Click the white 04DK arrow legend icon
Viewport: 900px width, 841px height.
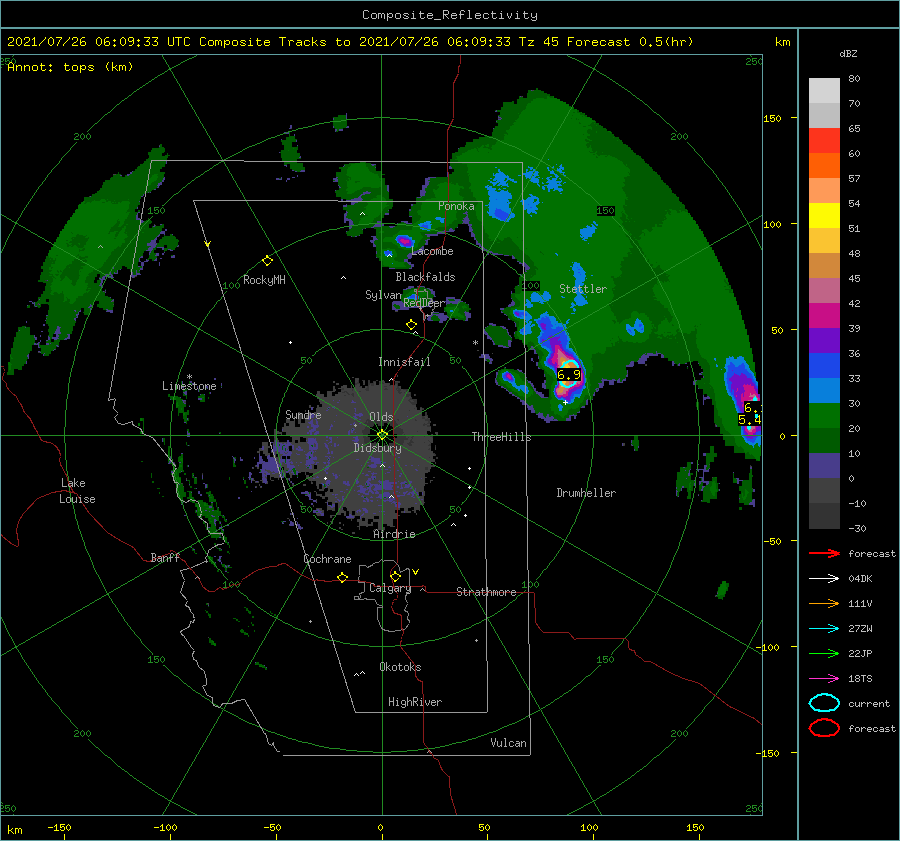point(824,579)
